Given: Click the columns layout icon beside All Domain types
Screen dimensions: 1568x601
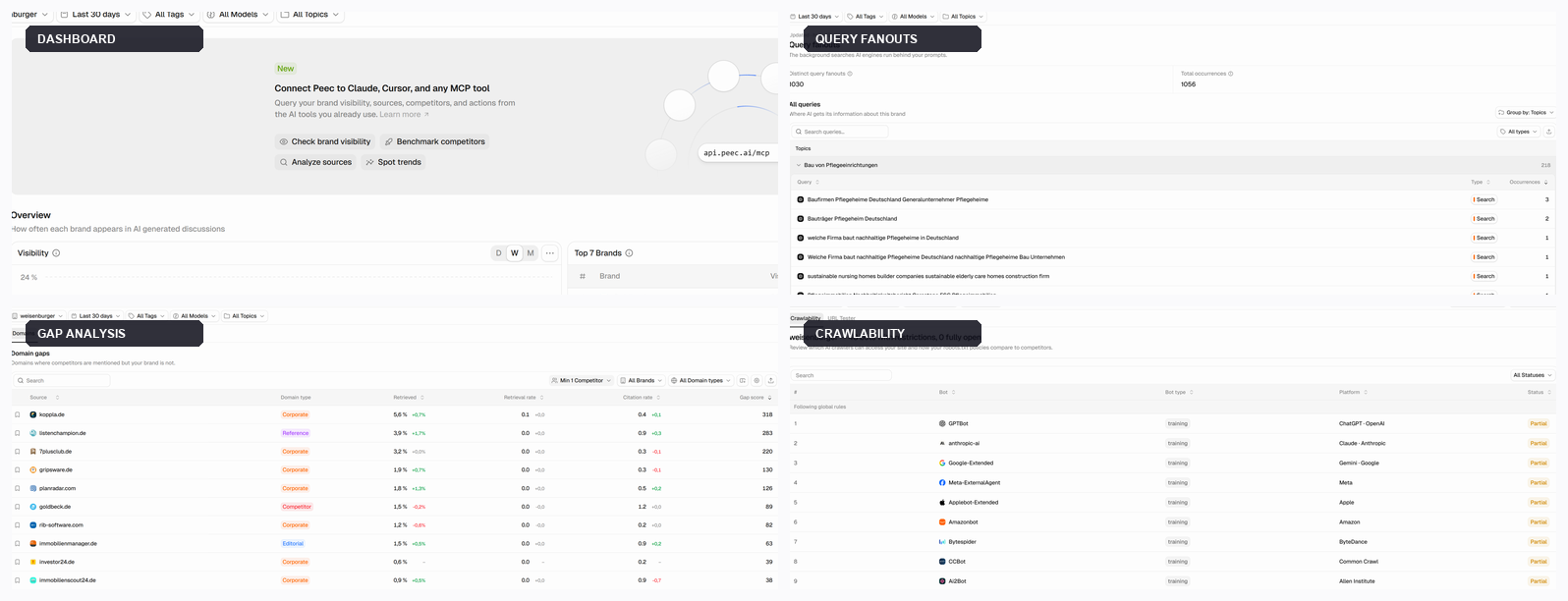Looking at the screenshot, I should point(743,380).
